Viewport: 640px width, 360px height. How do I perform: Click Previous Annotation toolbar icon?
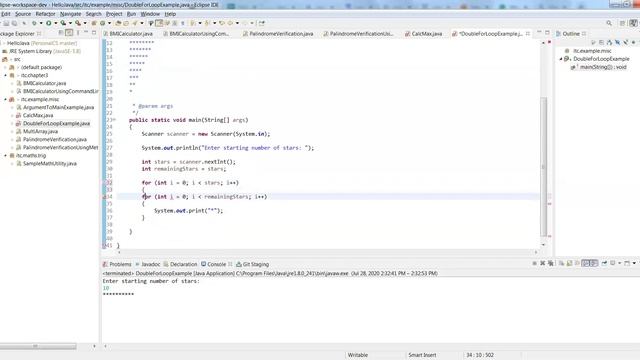click(x=207, y=23)
